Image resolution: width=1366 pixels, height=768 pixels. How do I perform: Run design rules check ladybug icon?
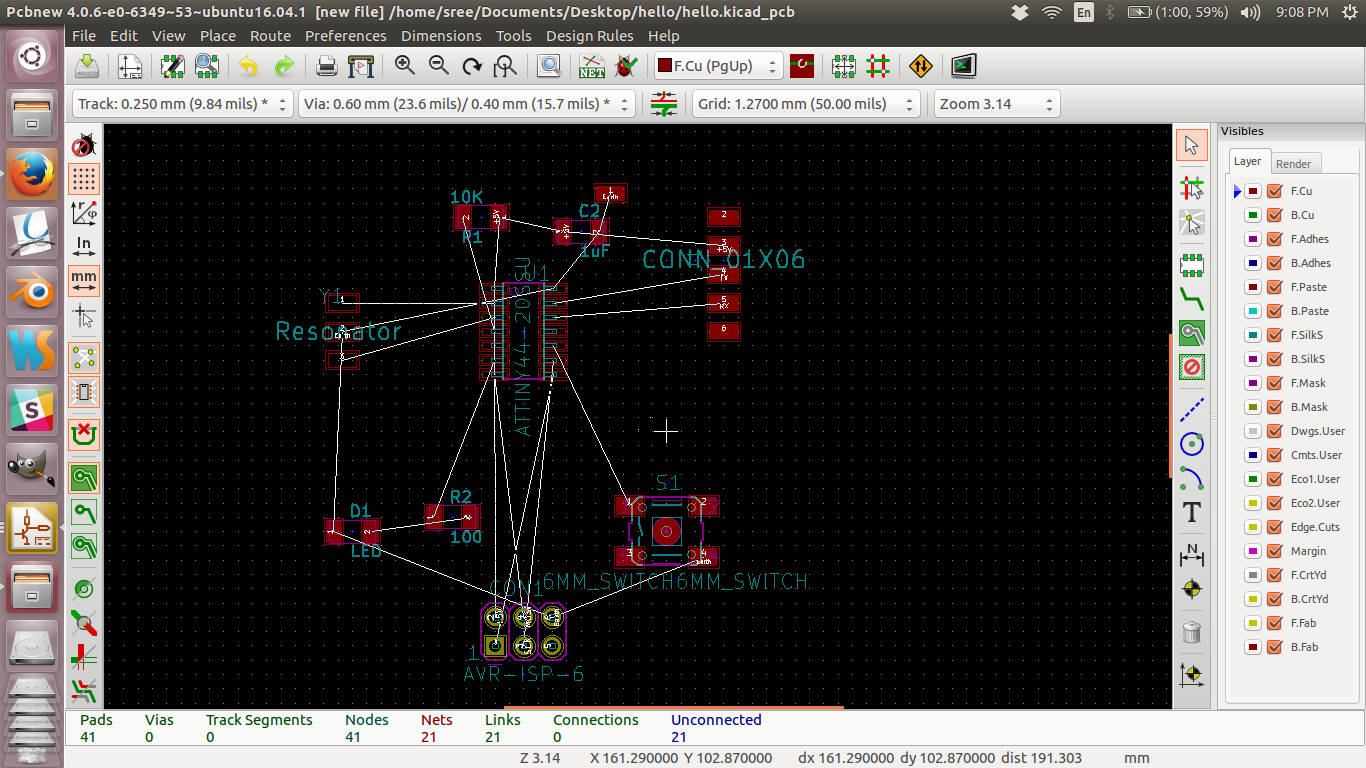coord(626,67)
